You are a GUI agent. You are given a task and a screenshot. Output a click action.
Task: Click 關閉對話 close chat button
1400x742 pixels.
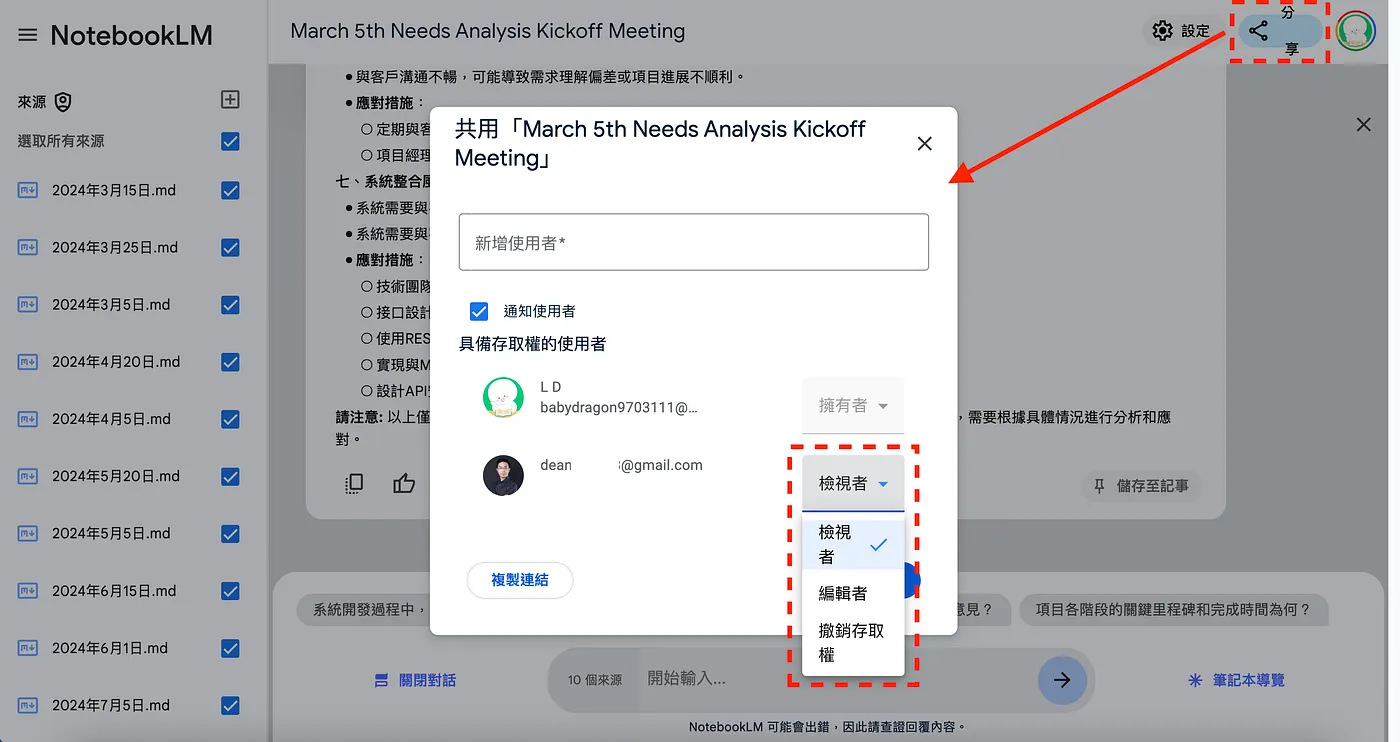(415, 680)
